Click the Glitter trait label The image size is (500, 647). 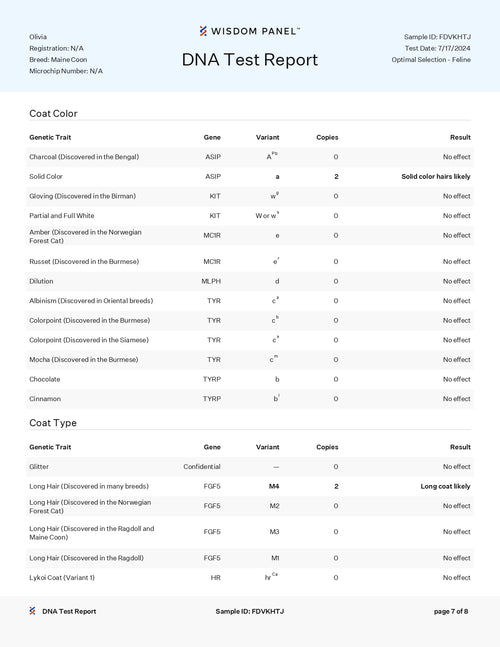tap(39, 467)
